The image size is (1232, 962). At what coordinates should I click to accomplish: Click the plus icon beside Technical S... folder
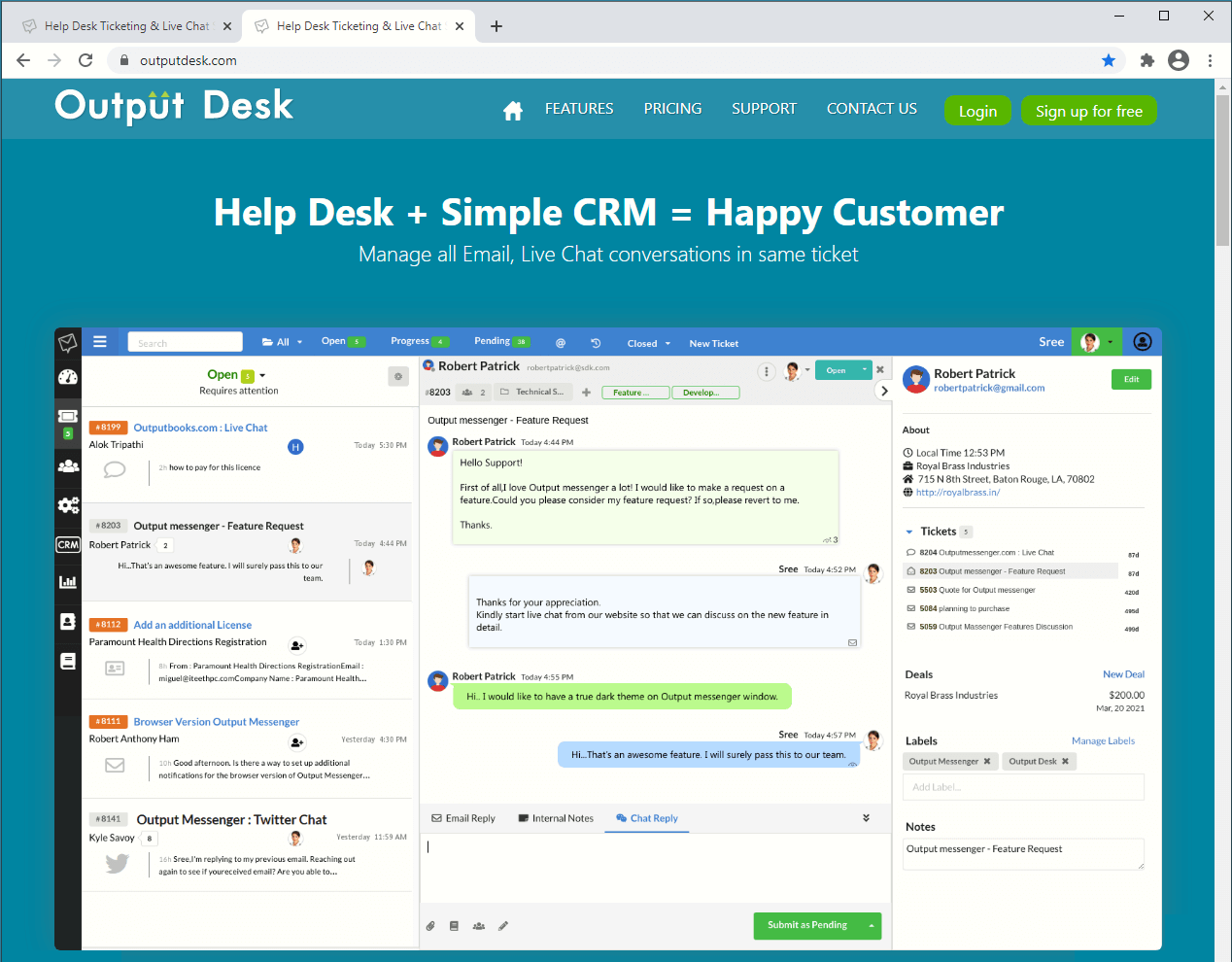point(586,393)
